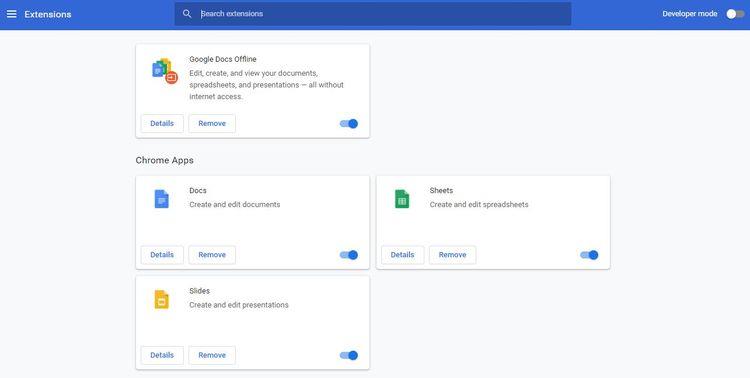The image size is (750, 378).
Task: Turn off the Slides app toggle
Action: click(349, 355)
